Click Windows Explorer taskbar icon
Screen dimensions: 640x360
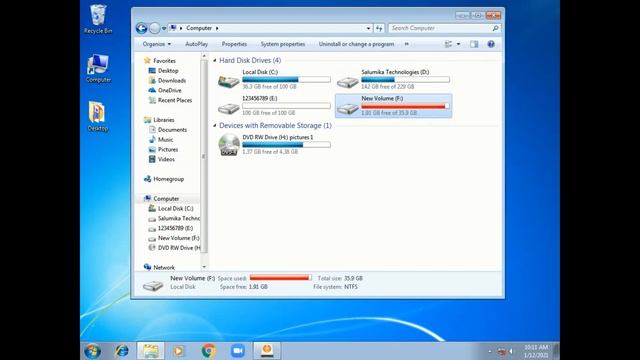click(x=151, y=351)
